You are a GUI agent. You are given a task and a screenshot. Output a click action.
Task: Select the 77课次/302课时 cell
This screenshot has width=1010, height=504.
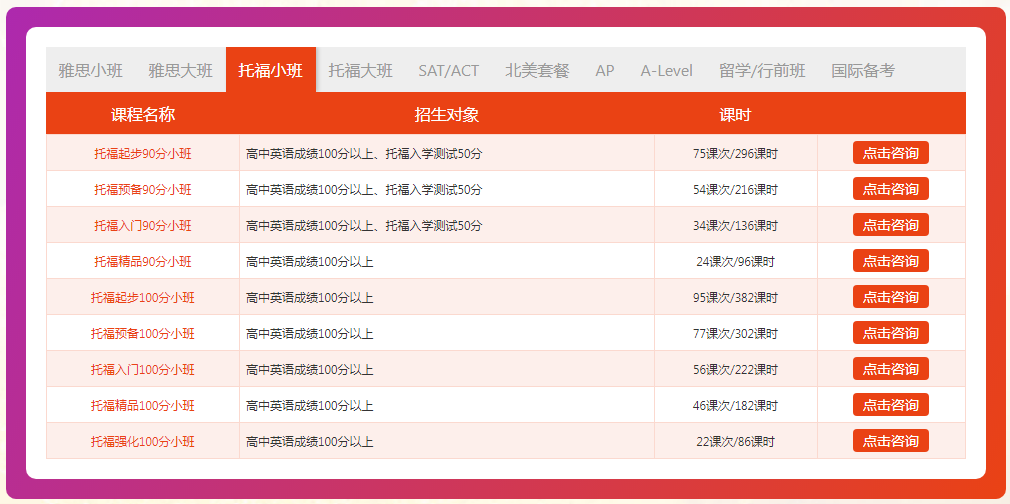[x=736, y=334]
